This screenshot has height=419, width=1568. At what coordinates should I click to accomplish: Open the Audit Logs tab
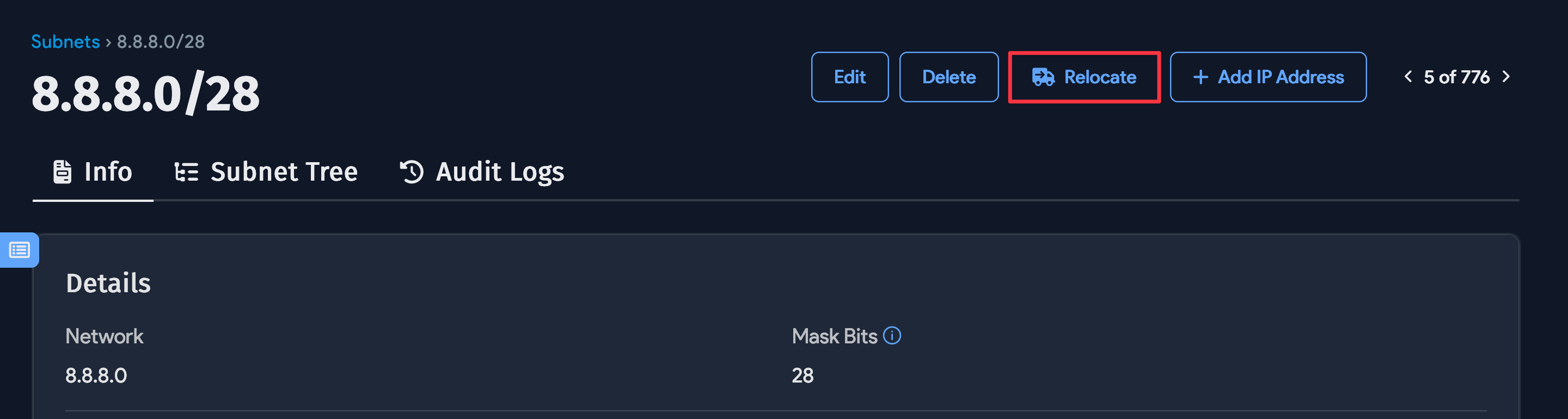[500, 172]
